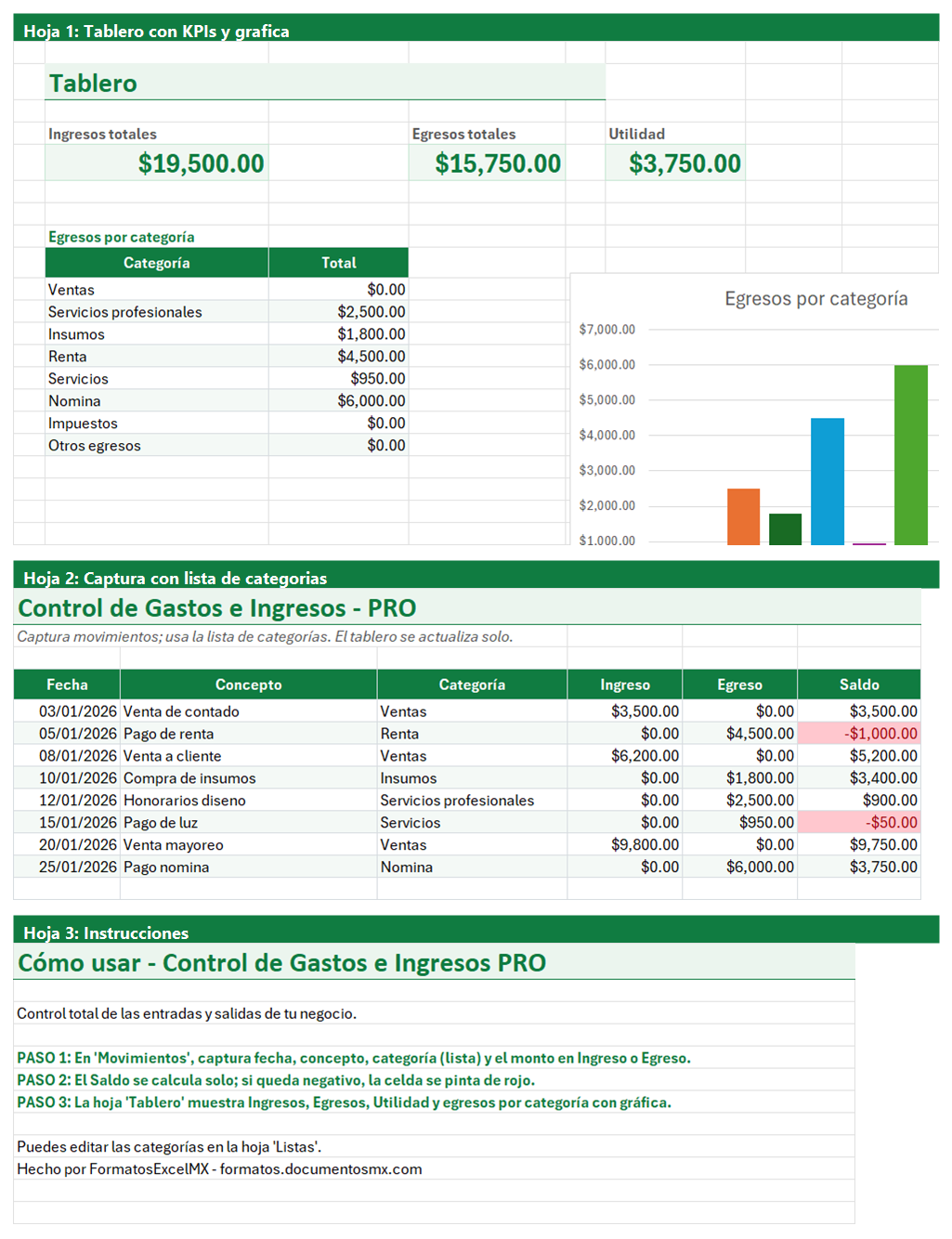Viewport: 952px width, 1239px height.
Task: Select the "Venta mayoreo" concept cell
Action: 249,845
